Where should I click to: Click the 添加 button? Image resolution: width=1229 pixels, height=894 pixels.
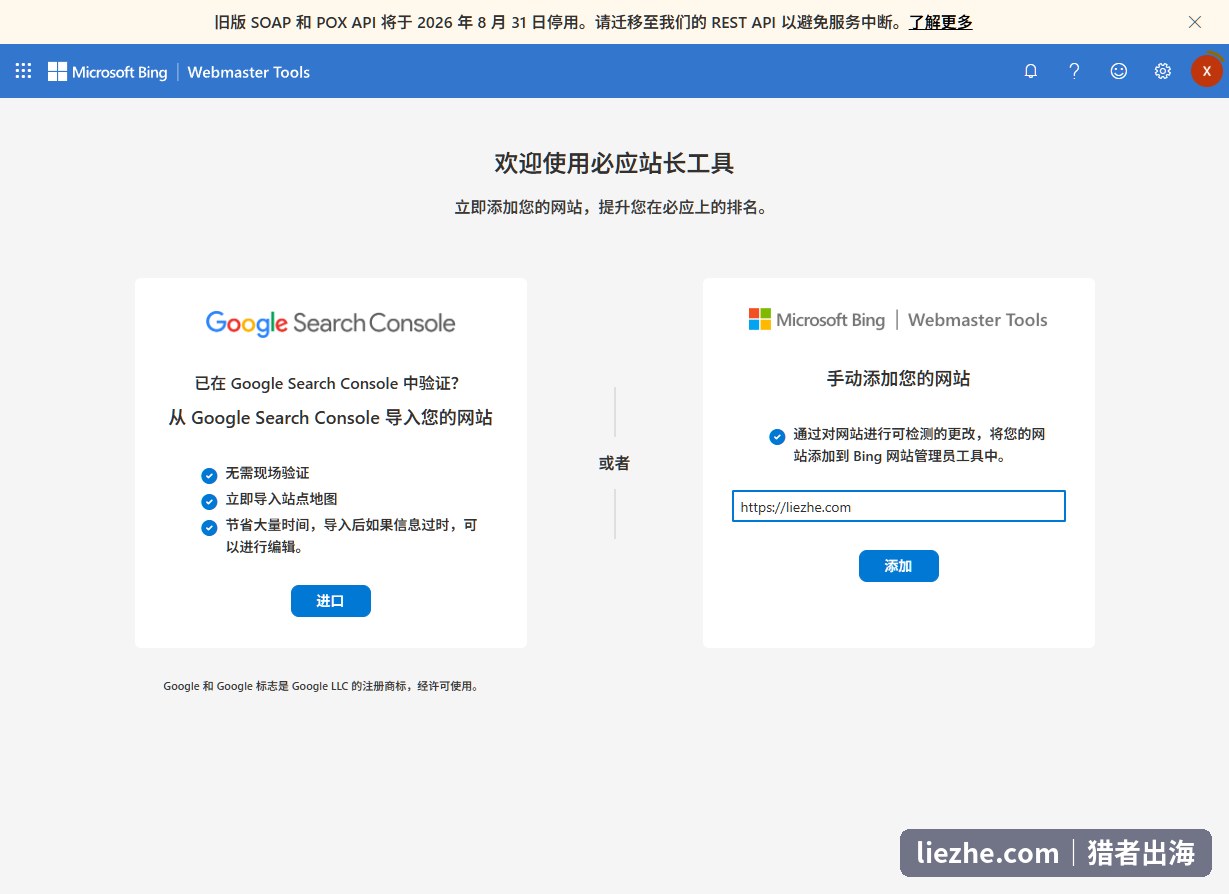pyautogui.click(x=898, y=566)
